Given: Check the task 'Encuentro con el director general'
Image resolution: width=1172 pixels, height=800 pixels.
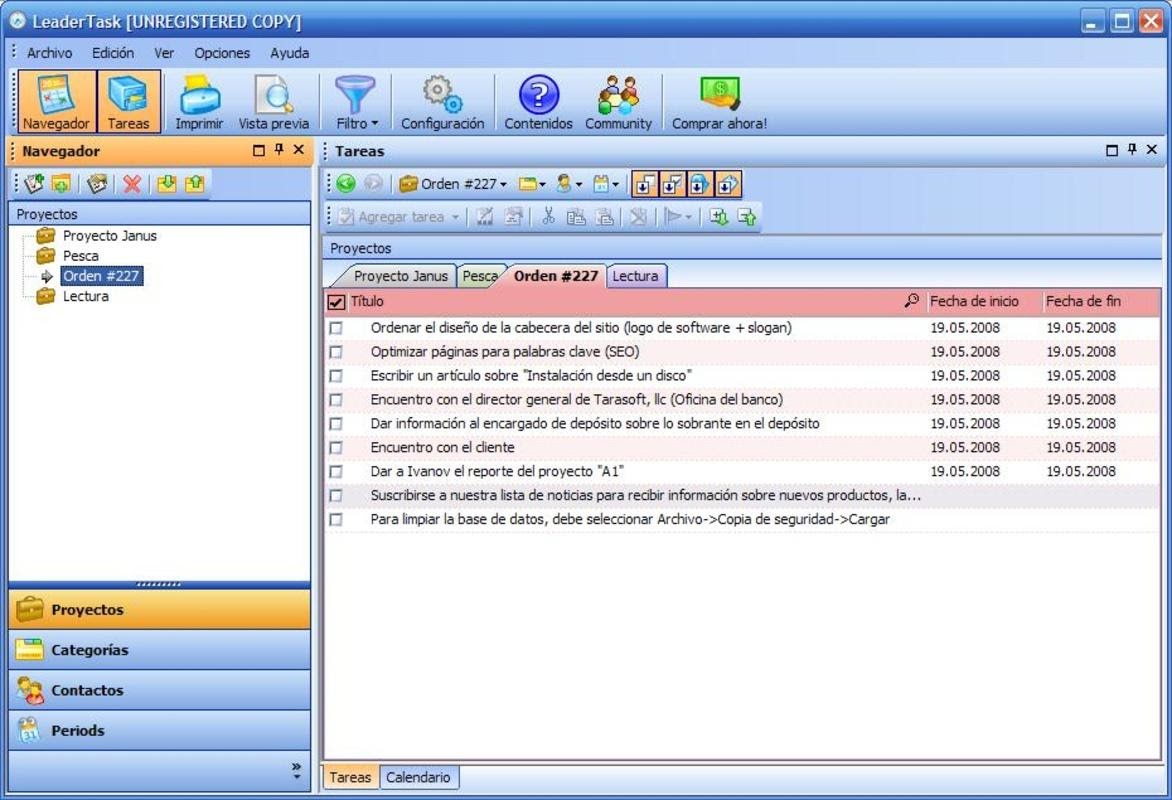Looking at the screenshot, I should (x=336, y=399).
